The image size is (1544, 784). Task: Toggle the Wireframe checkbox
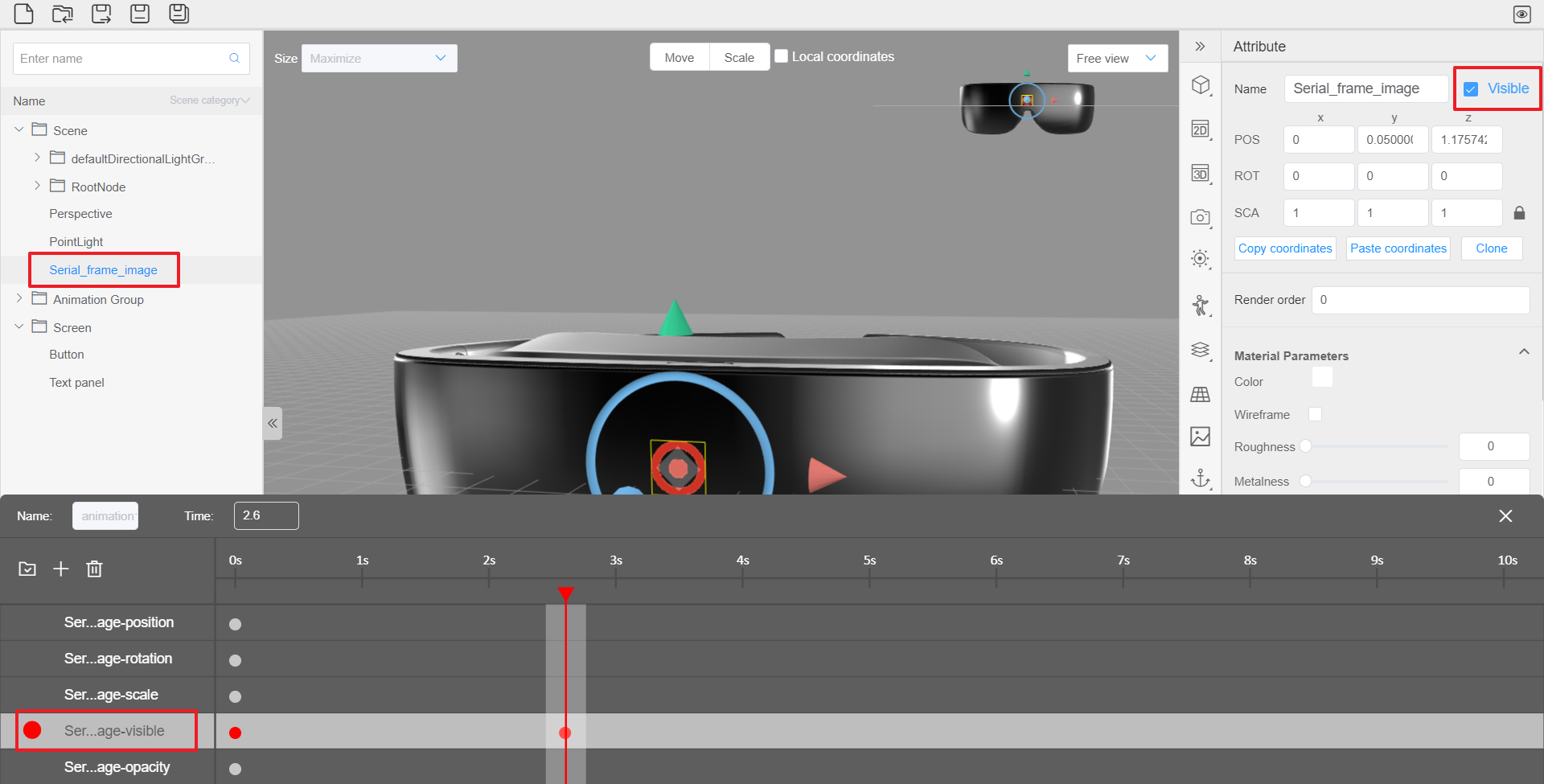(x=1316, y=414)
